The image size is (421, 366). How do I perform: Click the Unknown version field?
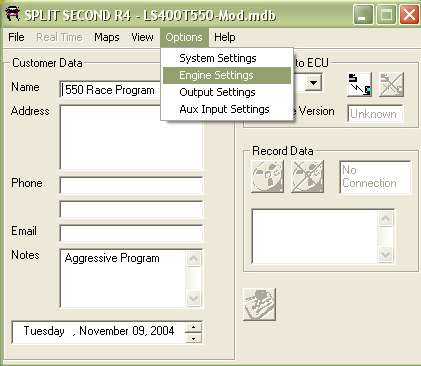click(x=375, y=114)
